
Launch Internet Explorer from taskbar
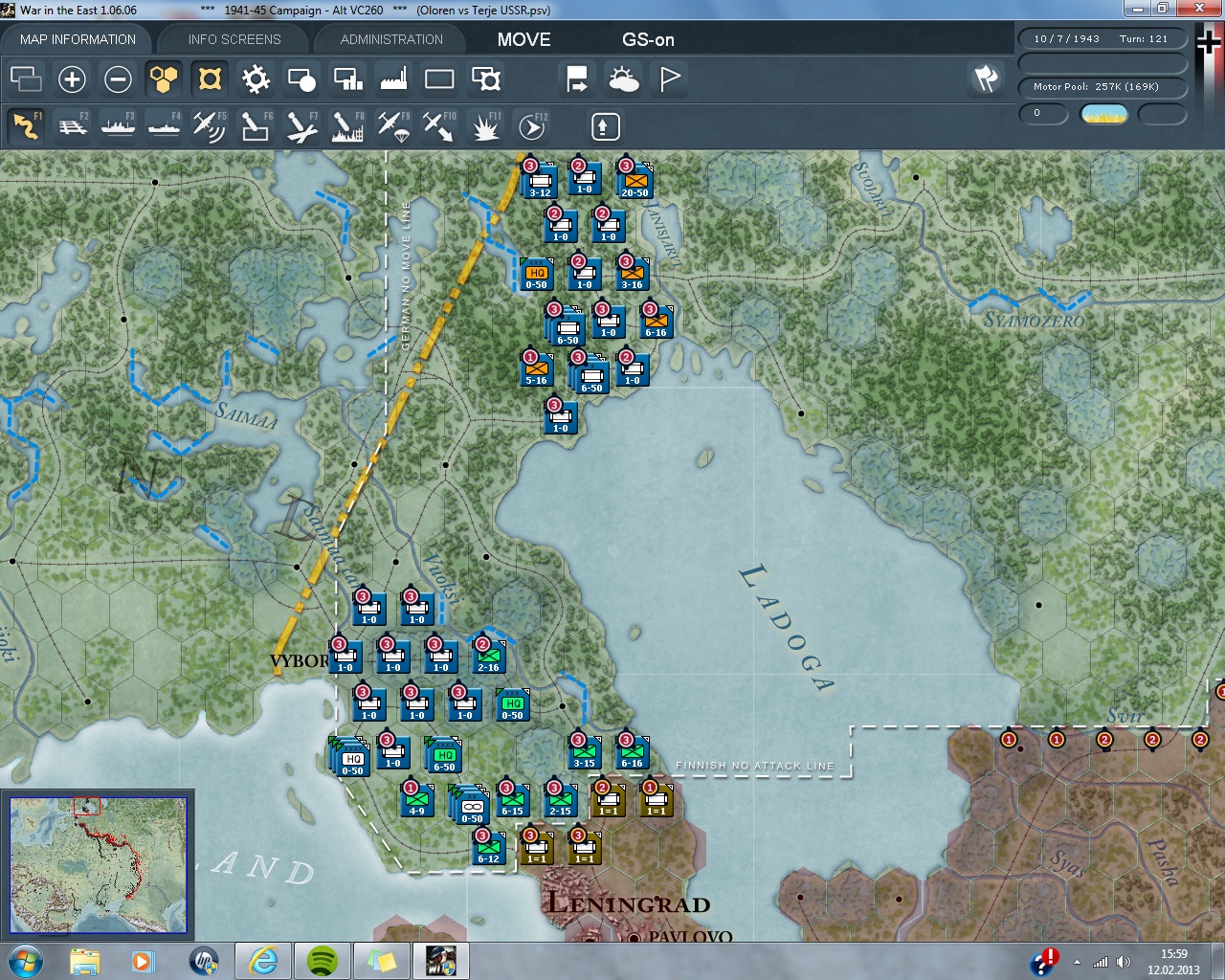pyautogui.click(x=263, y=961)
